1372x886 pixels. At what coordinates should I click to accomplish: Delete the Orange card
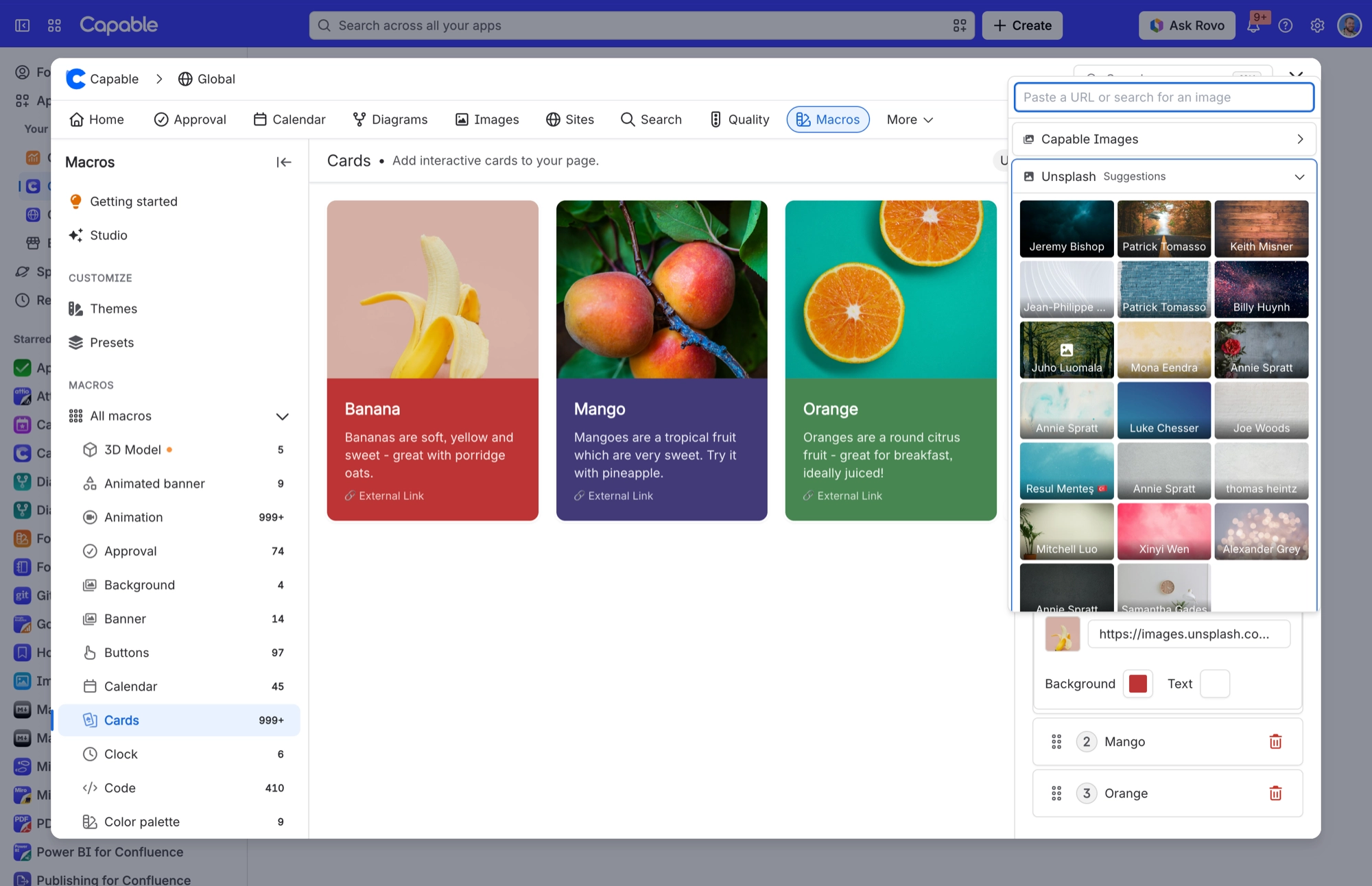(1275, 793)
